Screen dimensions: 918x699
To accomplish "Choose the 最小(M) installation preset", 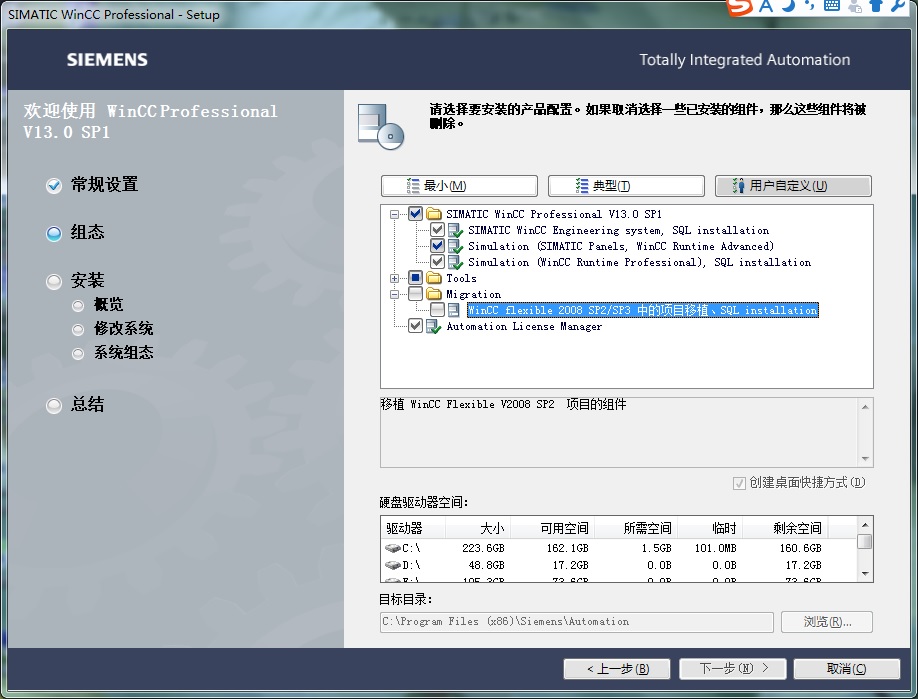I will tap(459, 186).
